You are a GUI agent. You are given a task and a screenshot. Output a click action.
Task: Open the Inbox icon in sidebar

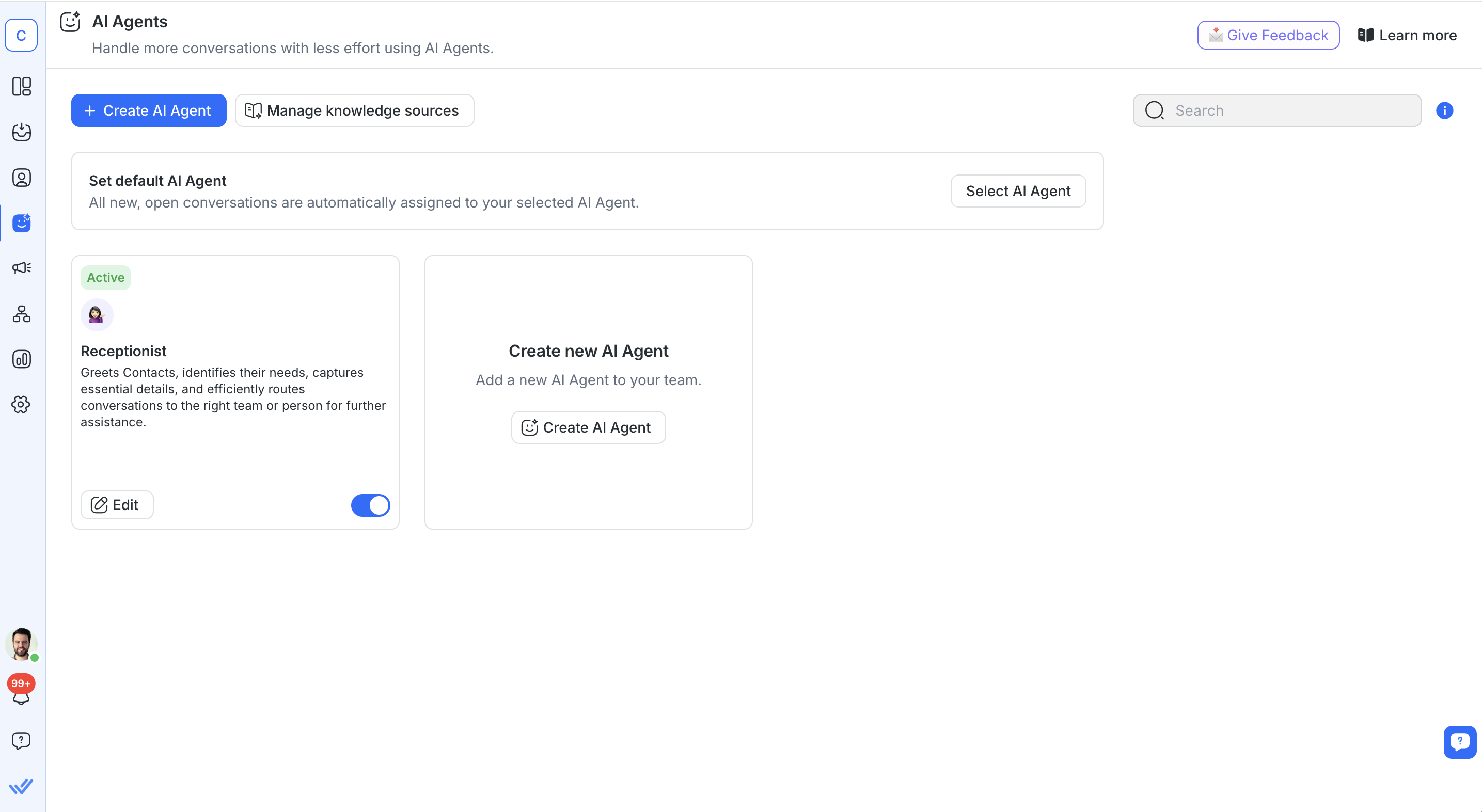(21, 132)
